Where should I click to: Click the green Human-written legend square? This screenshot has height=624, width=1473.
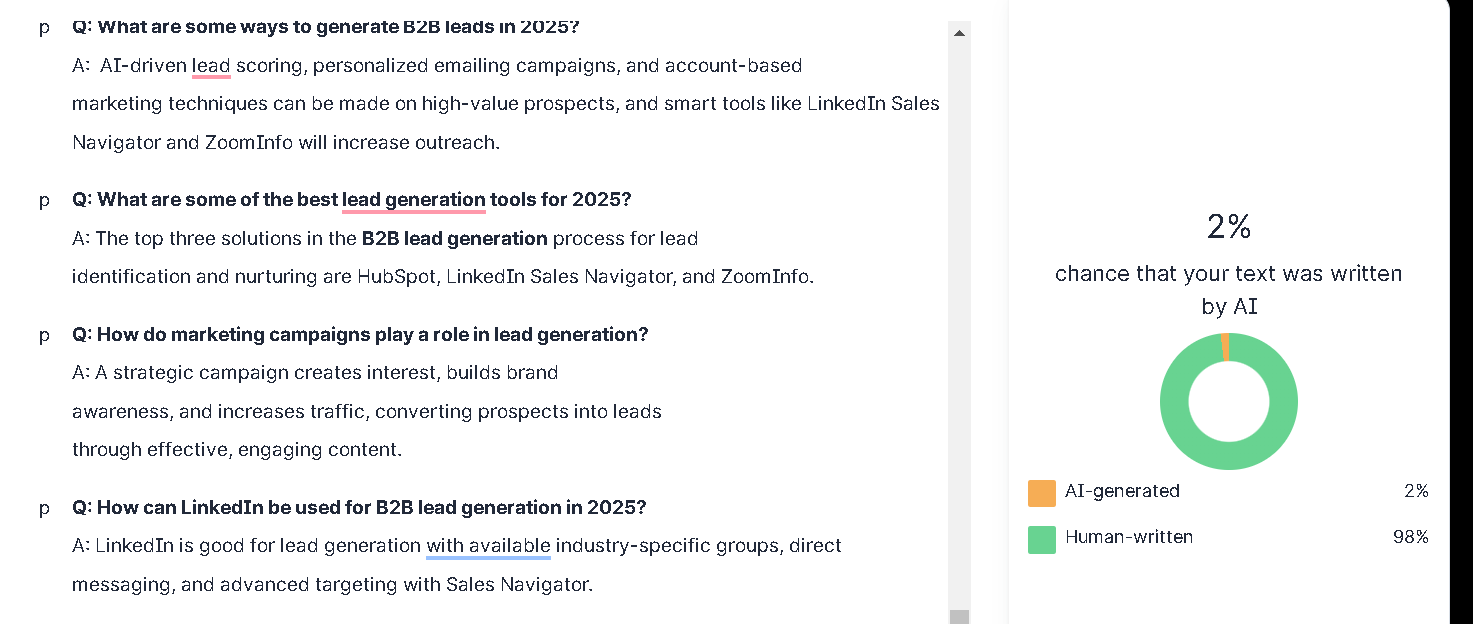(x=1041, y=538)
